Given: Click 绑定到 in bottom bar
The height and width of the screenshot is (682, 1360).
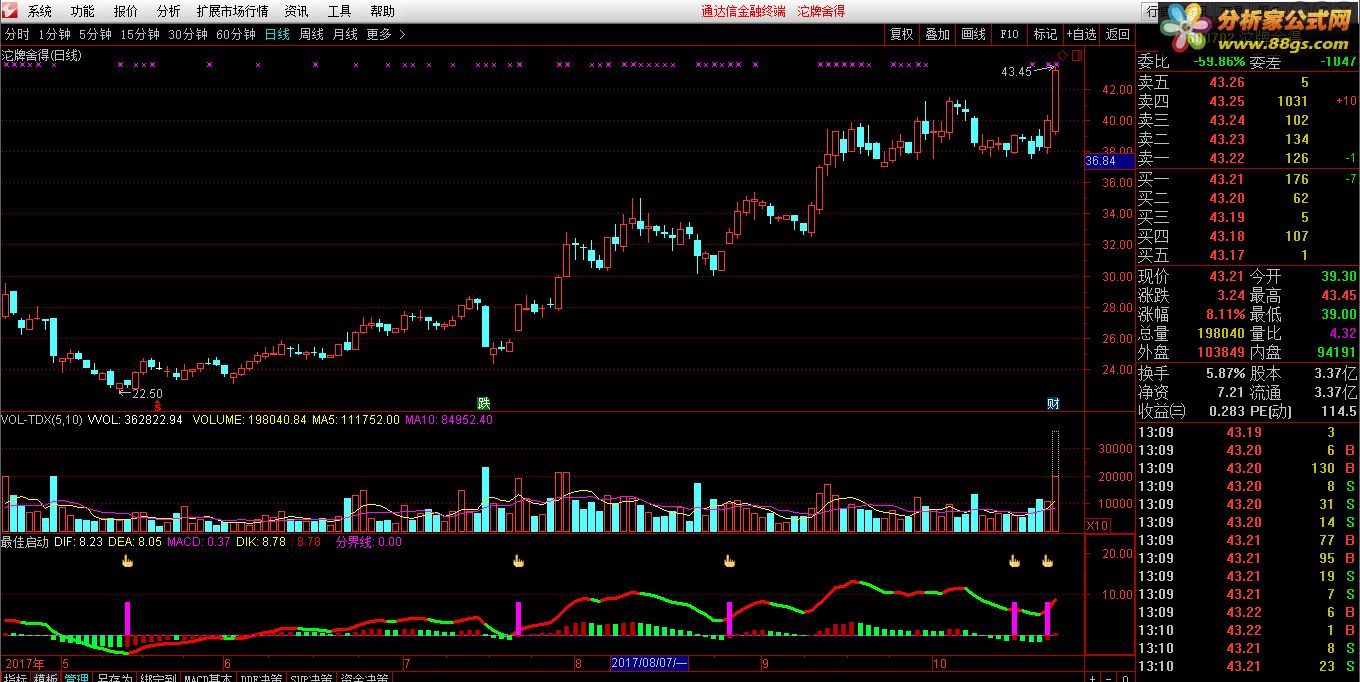Looking at the screenshot, I should click(x=158, y=678).
